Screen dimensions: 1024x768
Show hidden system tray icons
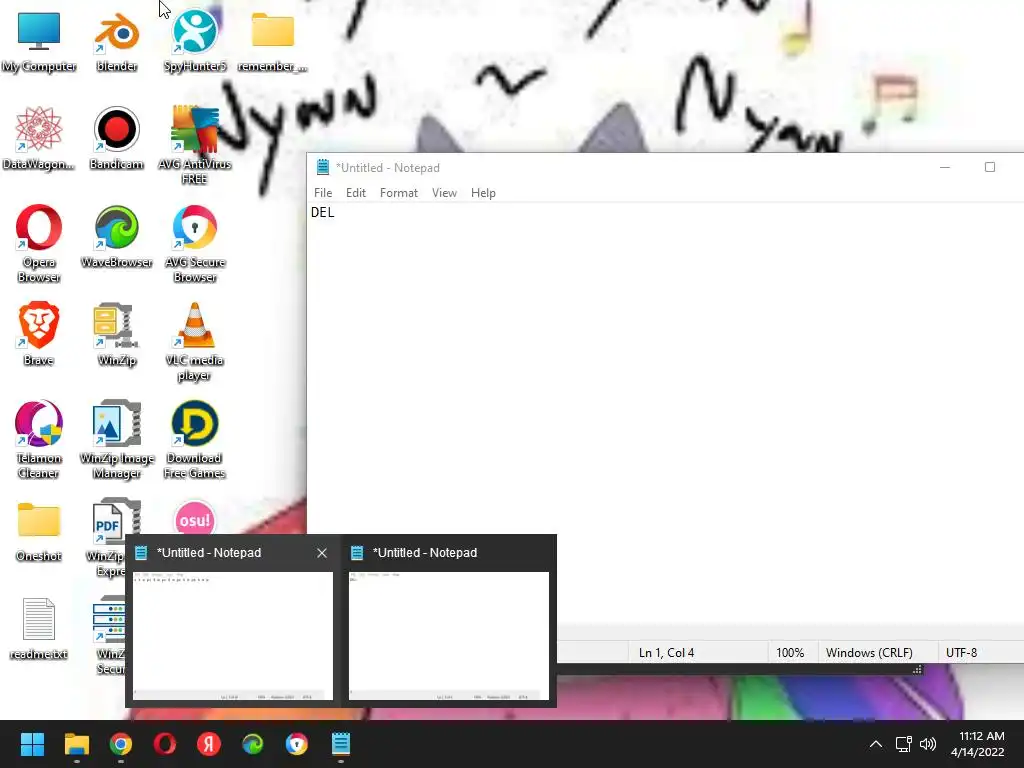tap(876, 744)
